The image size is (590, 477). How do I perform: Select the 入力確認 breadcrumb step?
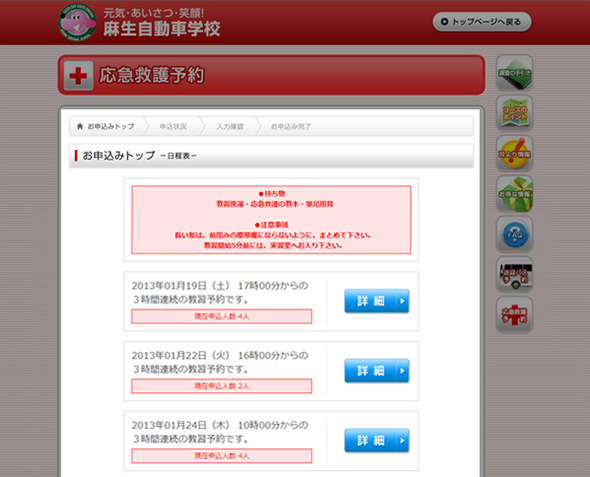230,126
